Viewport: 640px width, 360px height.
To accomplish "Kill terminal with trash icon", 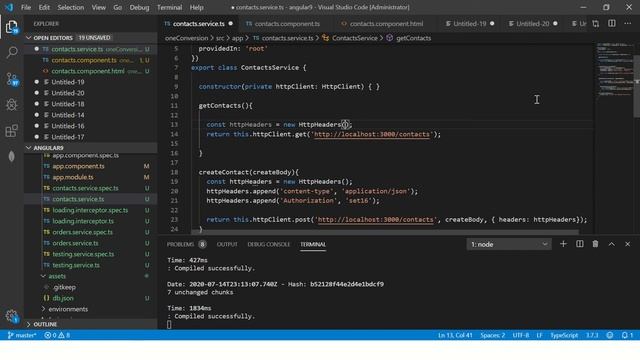I will tap(596, 244).
